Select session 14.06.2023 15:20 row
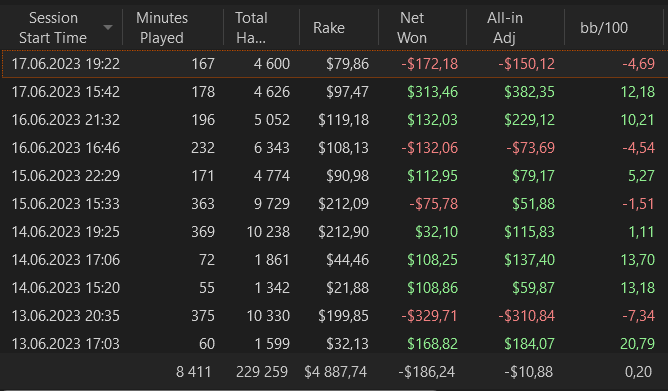This screenshot has width=668, height=391. (x=334, y=288)
